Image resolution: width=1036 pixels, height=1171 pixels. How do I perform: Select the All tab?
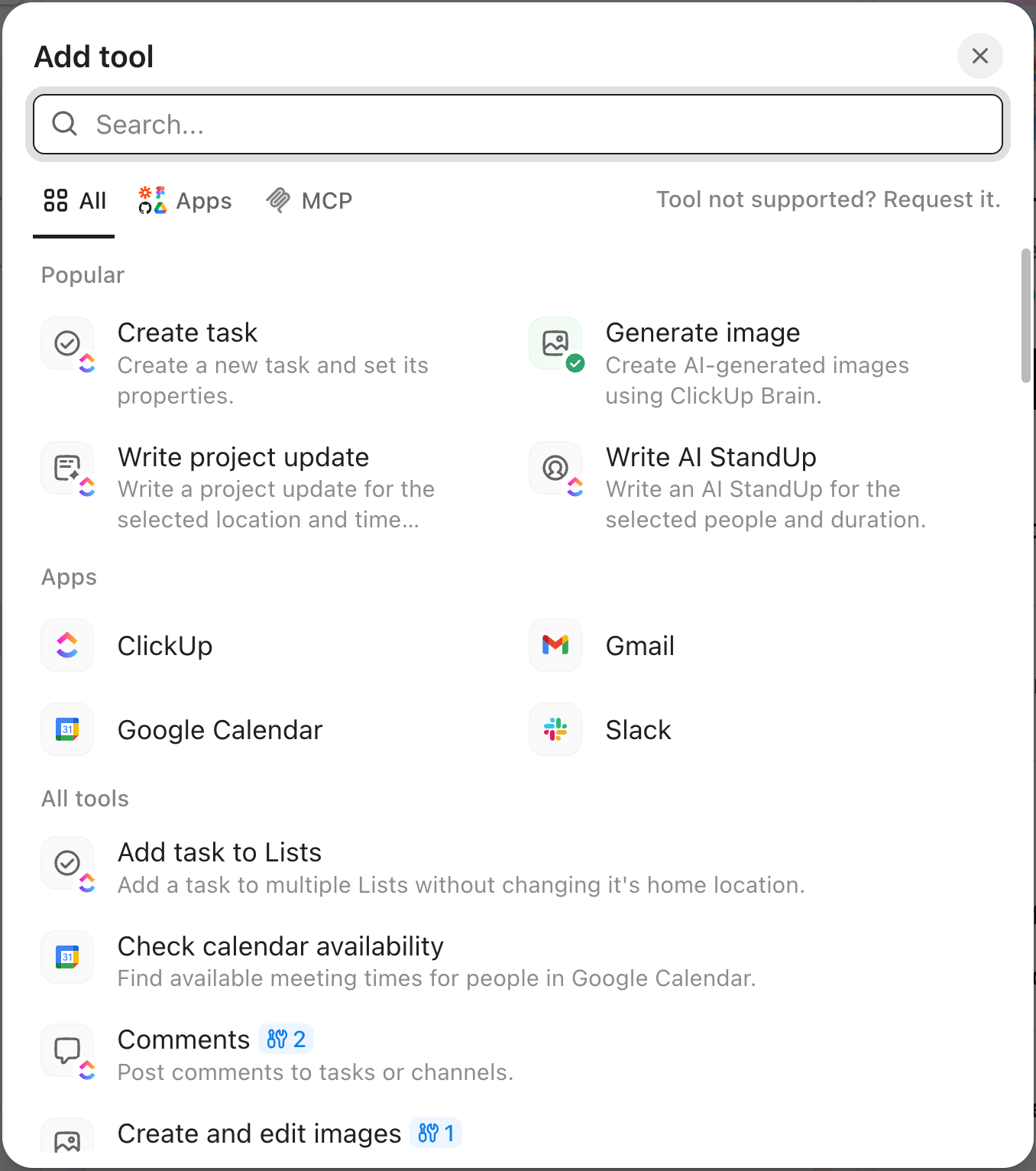click(73, 200)
